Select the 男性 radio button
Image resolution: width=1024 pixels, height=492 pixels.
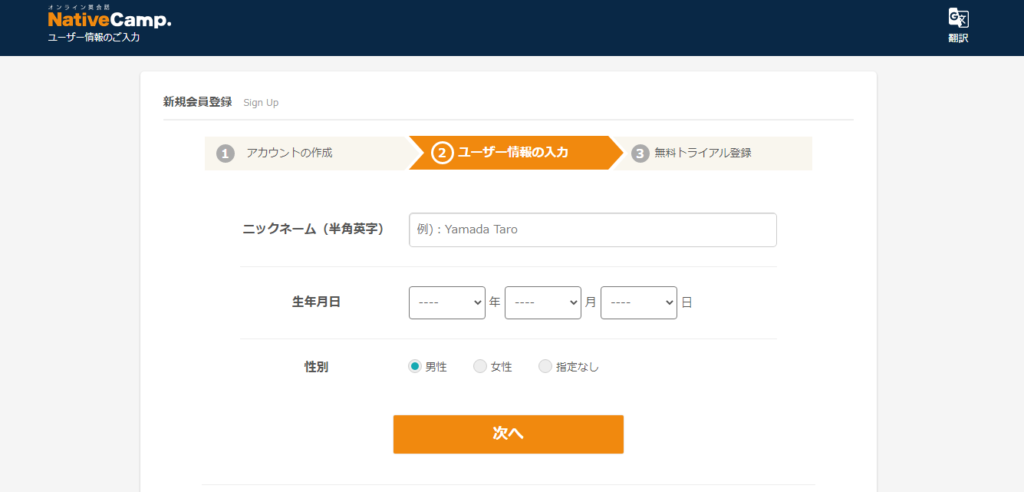pyautogui.click(x=414, y=367)
